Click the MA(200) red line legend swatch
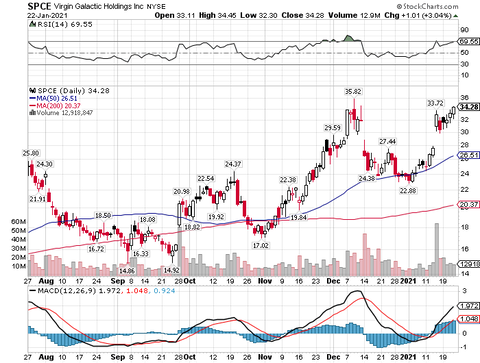The width and height of the screenshot is (480, 363). [32, 106]
